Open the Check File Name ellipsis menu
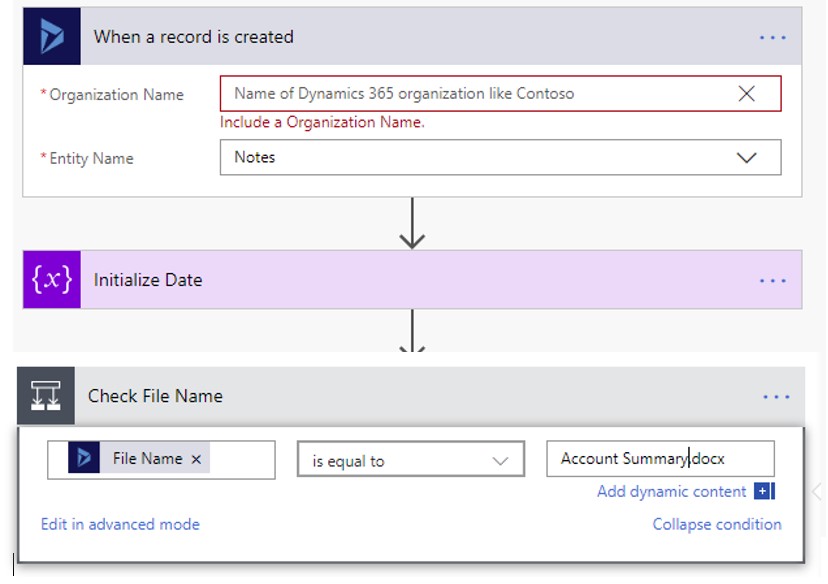Screen dimensions: 828x584 tap(776, 397)
